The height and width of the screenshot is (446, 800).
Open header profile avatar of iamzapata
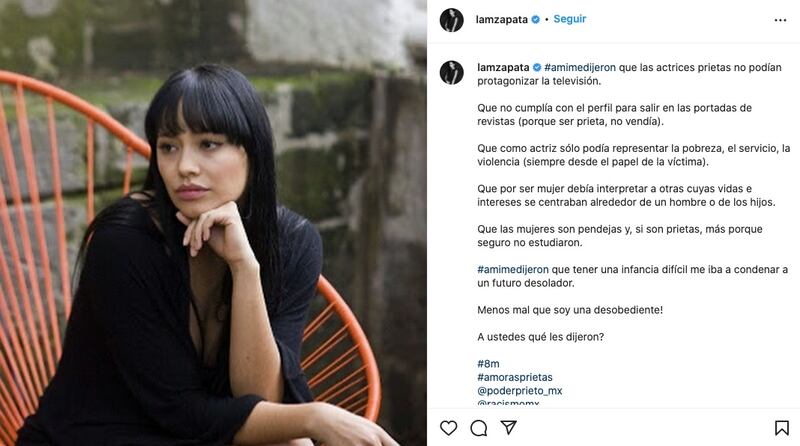coord(452,20)
